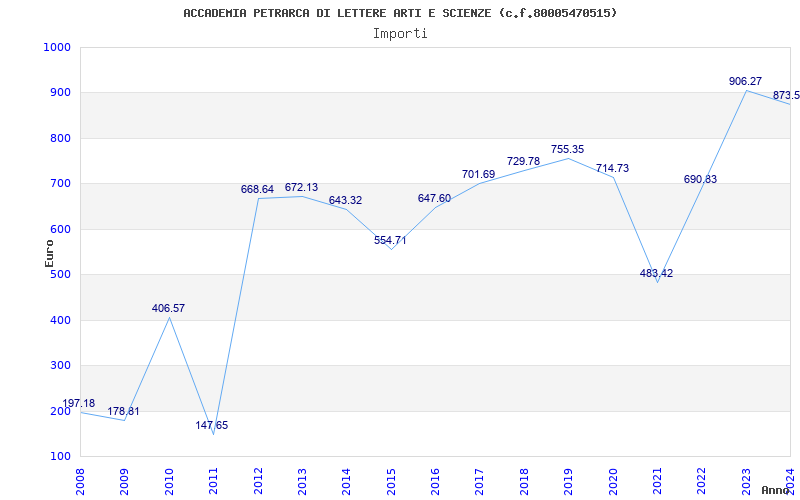Select data value 729.78

(523, 162)
